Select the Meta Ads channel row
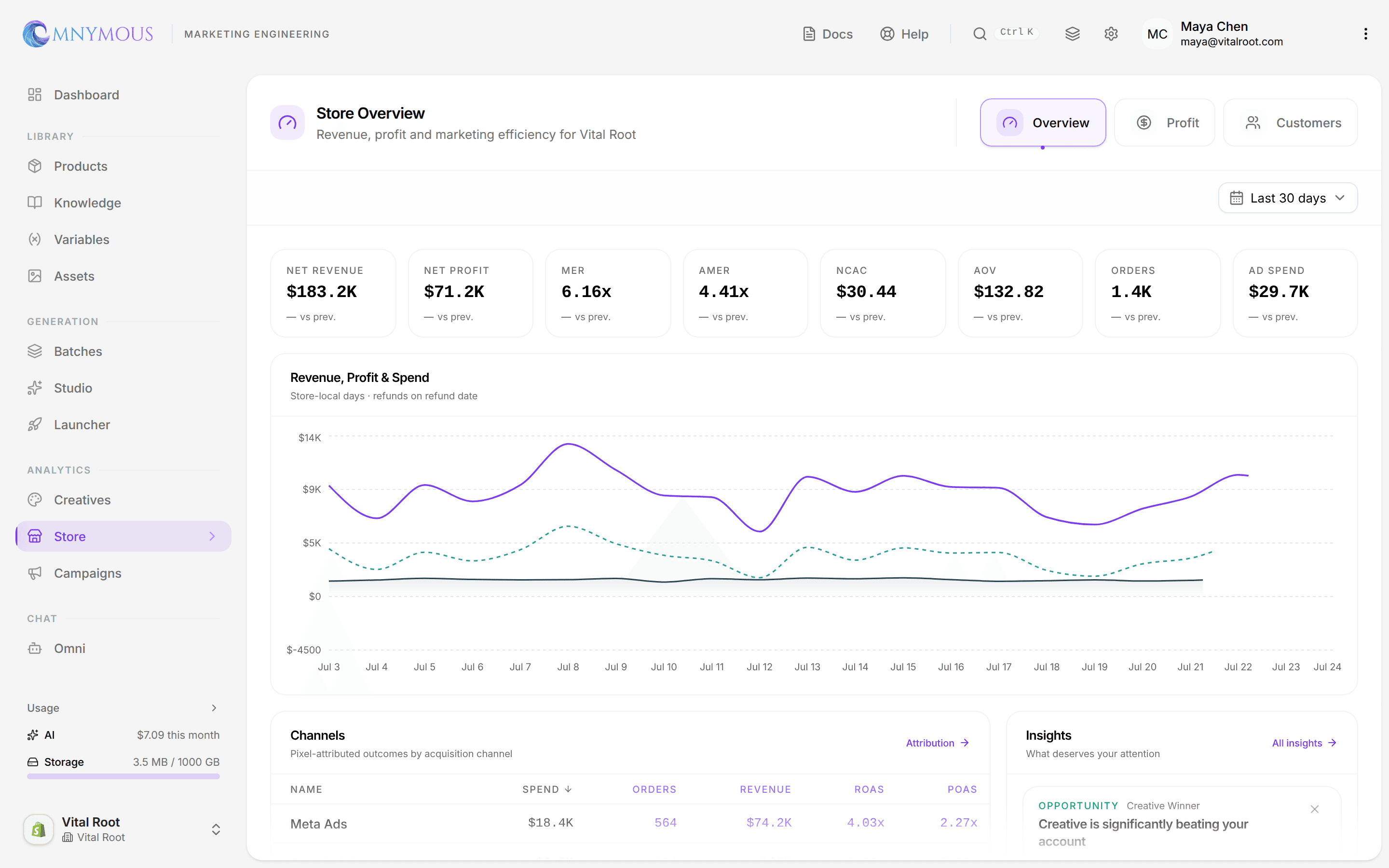Image resolution: width=1389 pixels, height=868 pixels. pos(630,823)
